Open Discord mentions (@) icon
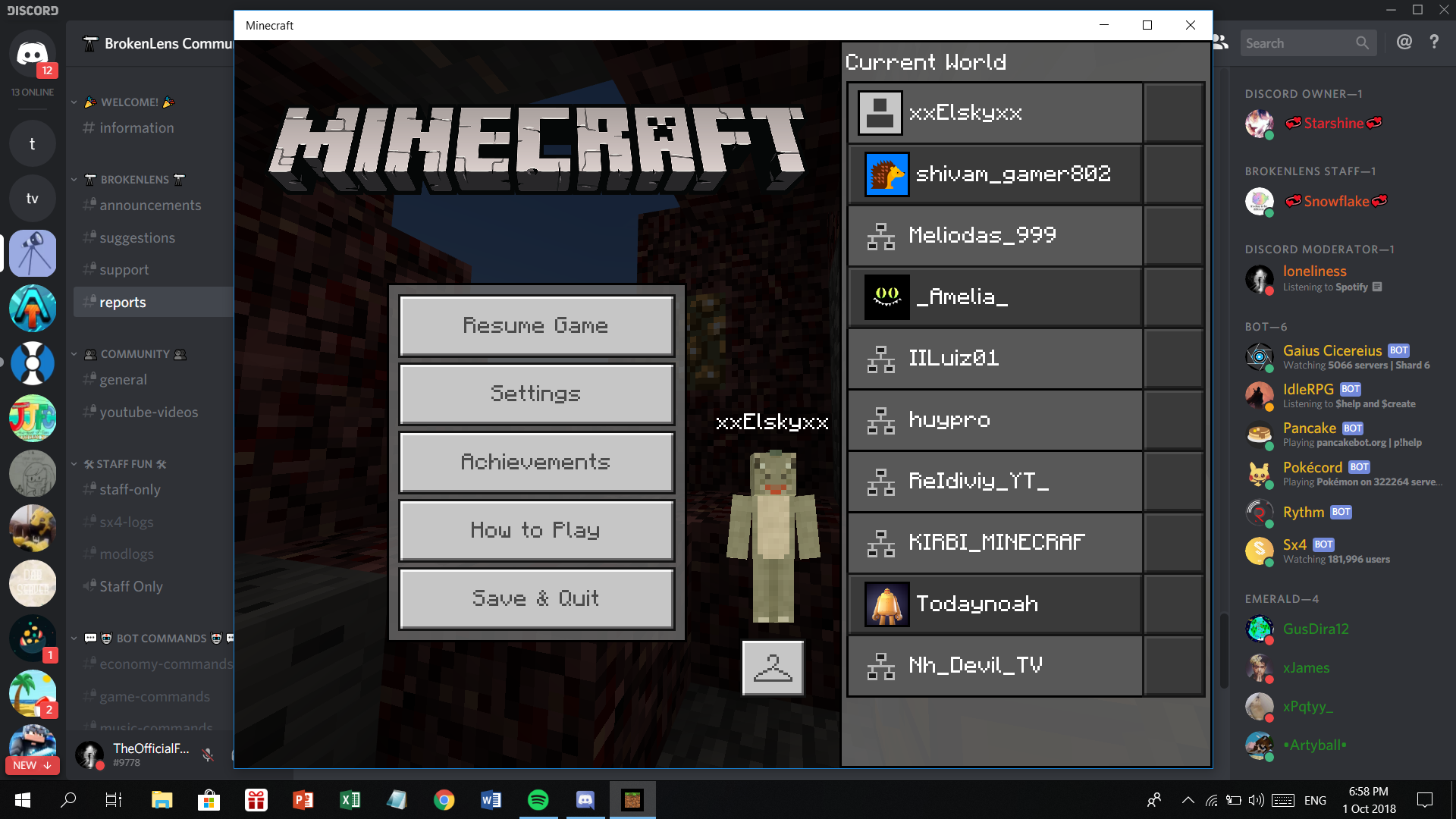1456x819 pixels. (x=1404, y=42)
